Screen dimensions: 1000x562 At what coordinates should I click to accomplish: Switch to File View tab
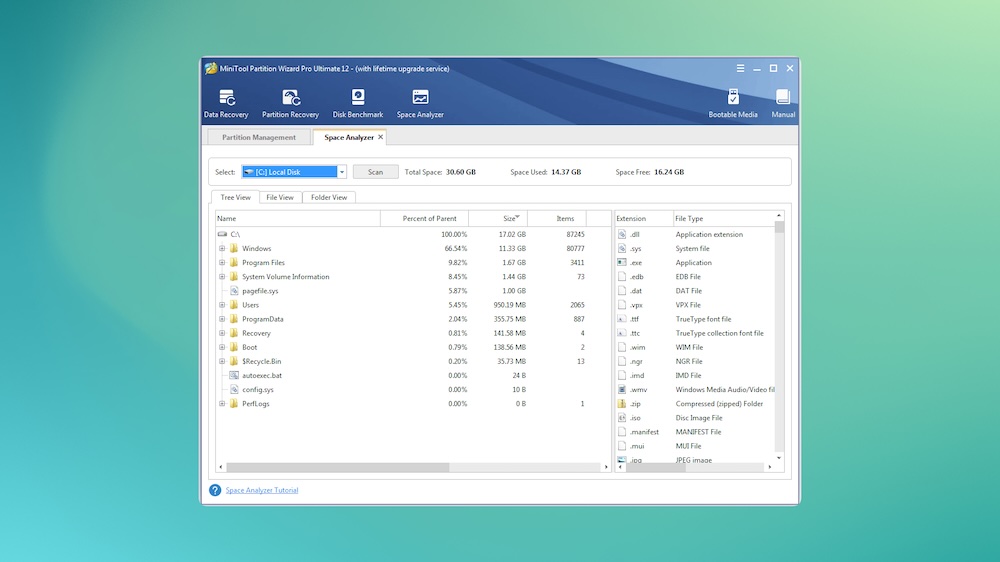280,197
